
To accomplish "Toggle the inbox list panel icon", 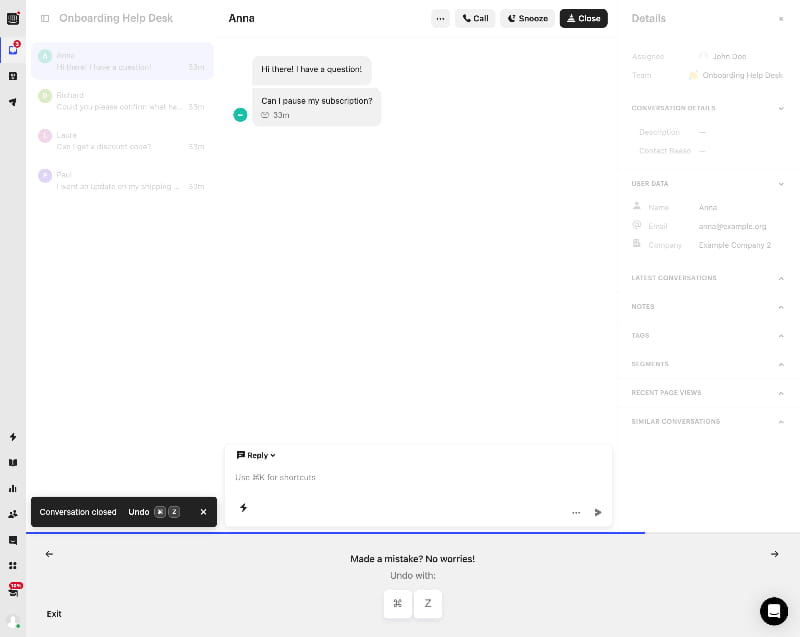I will (x=45, y=18).
